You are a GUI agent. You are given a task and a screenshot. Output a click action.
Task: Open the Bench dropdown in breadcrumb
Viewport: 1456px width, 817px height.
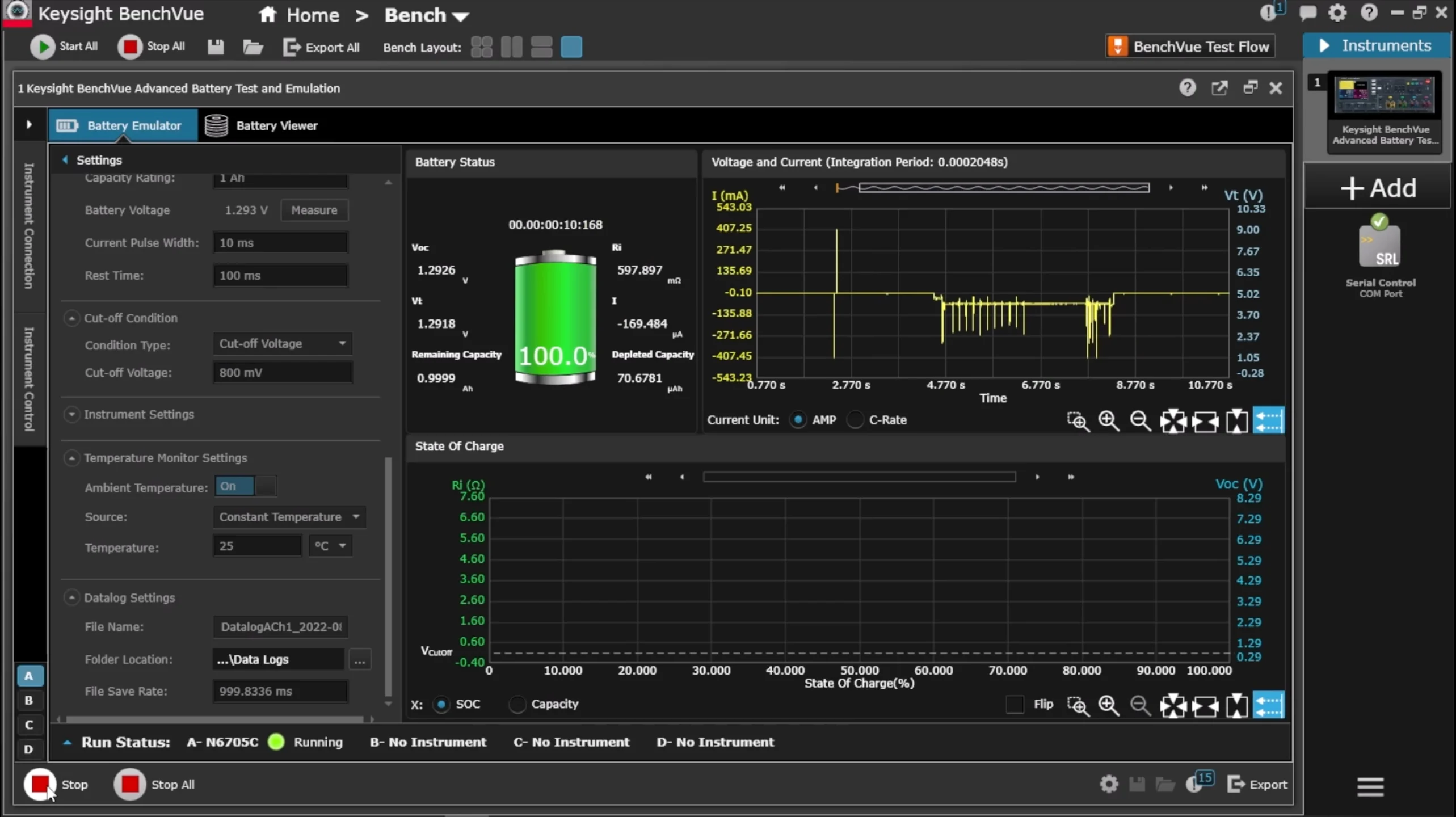tap(427, 15)
